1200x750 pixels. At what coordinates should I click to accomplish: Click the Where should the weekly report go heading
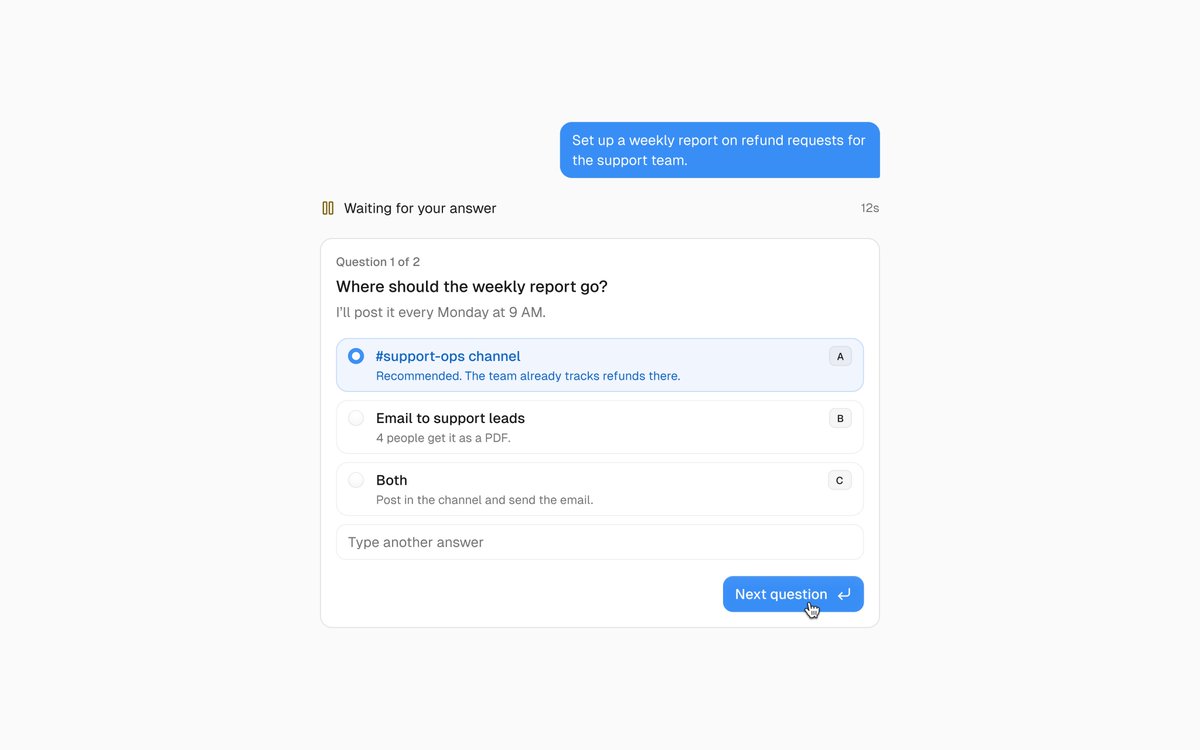[x=472, y=287]
